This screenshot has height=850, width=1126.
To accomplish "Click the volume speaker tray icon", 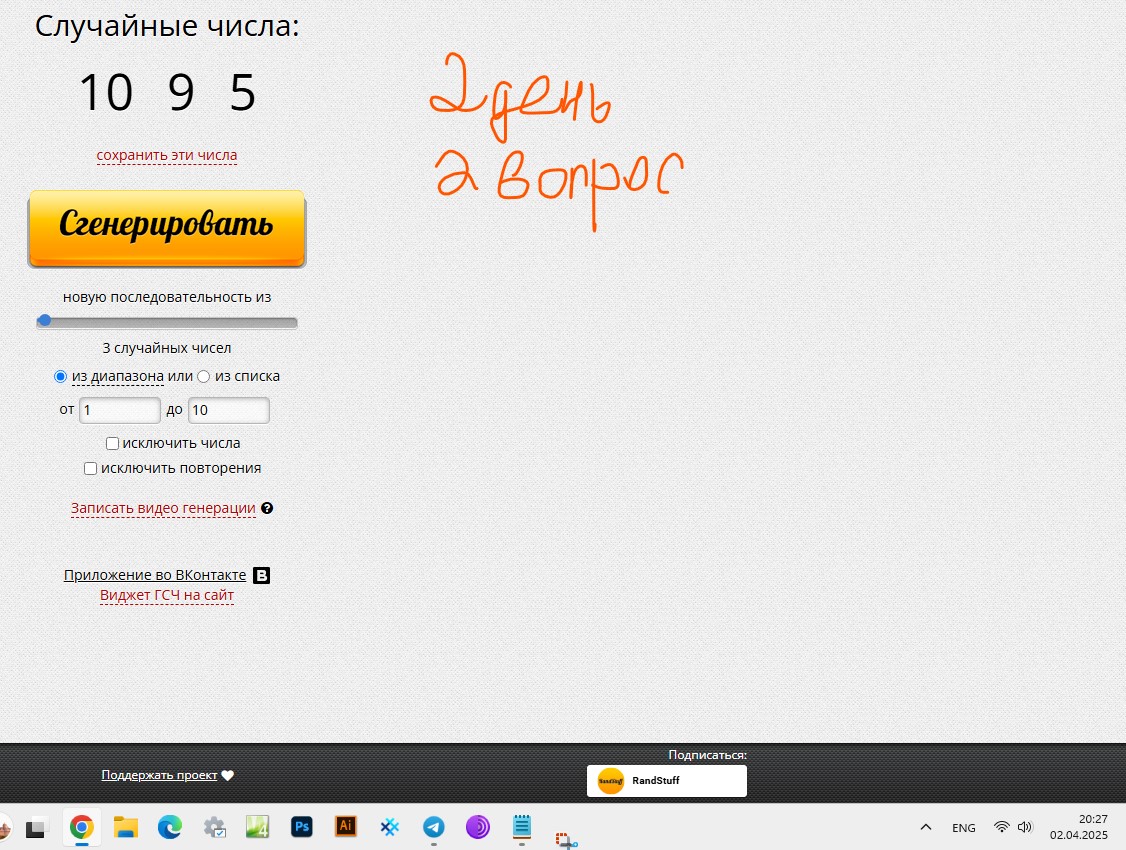I will pos(1025,827).
